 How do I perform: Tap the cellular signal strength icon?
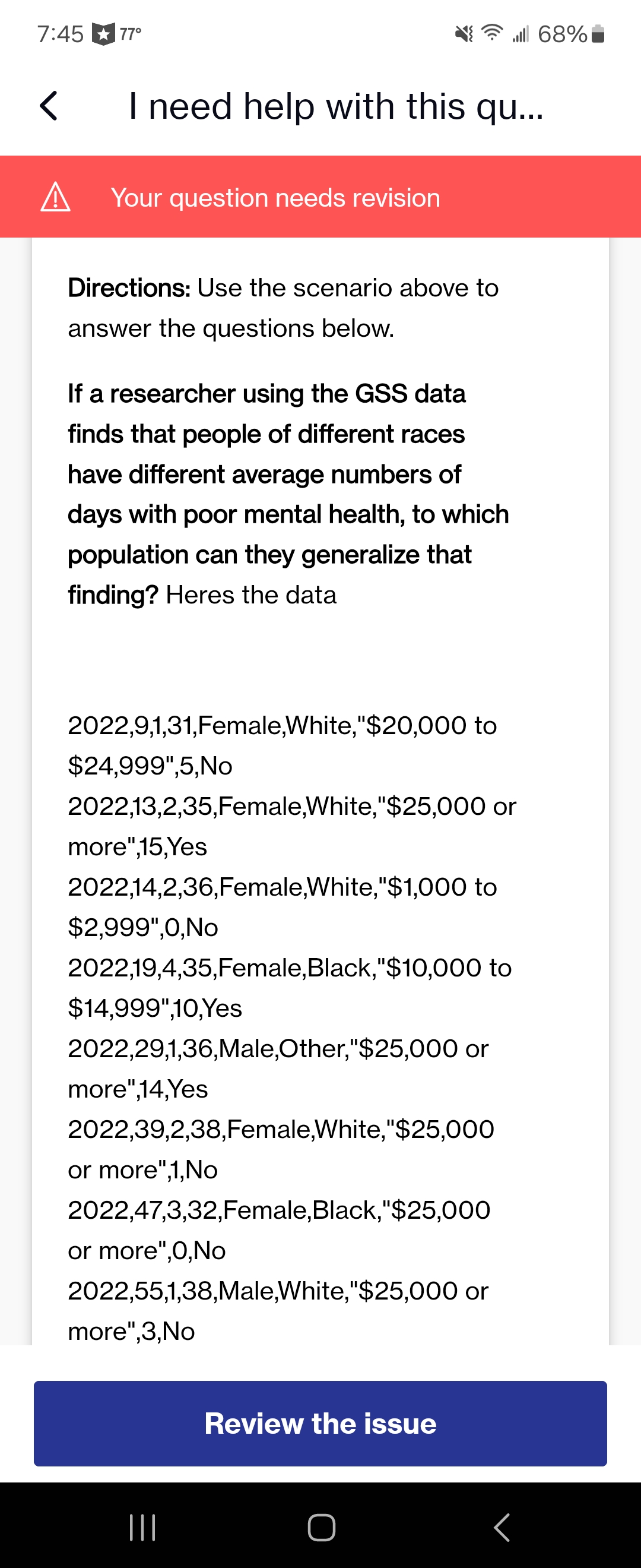click(x=521, y=34)
